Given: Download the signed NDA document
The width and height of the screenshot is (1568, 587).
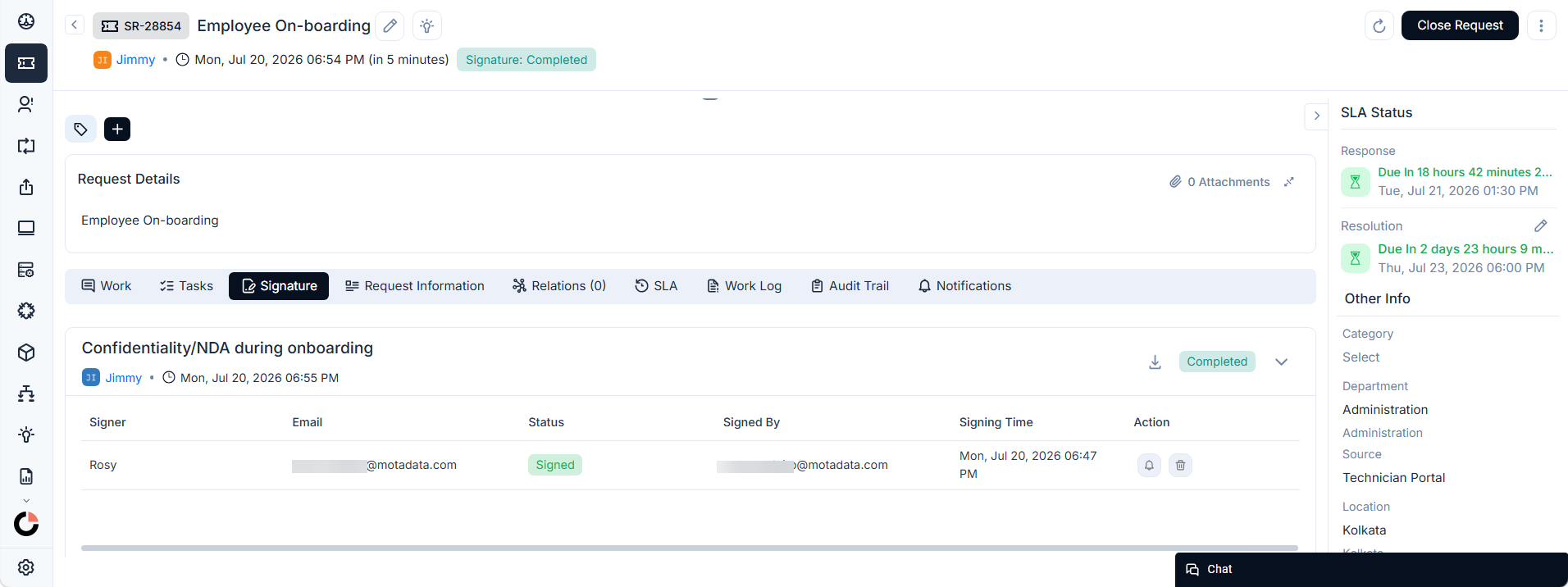Looking at the screenshot, I should (1155, 362).
